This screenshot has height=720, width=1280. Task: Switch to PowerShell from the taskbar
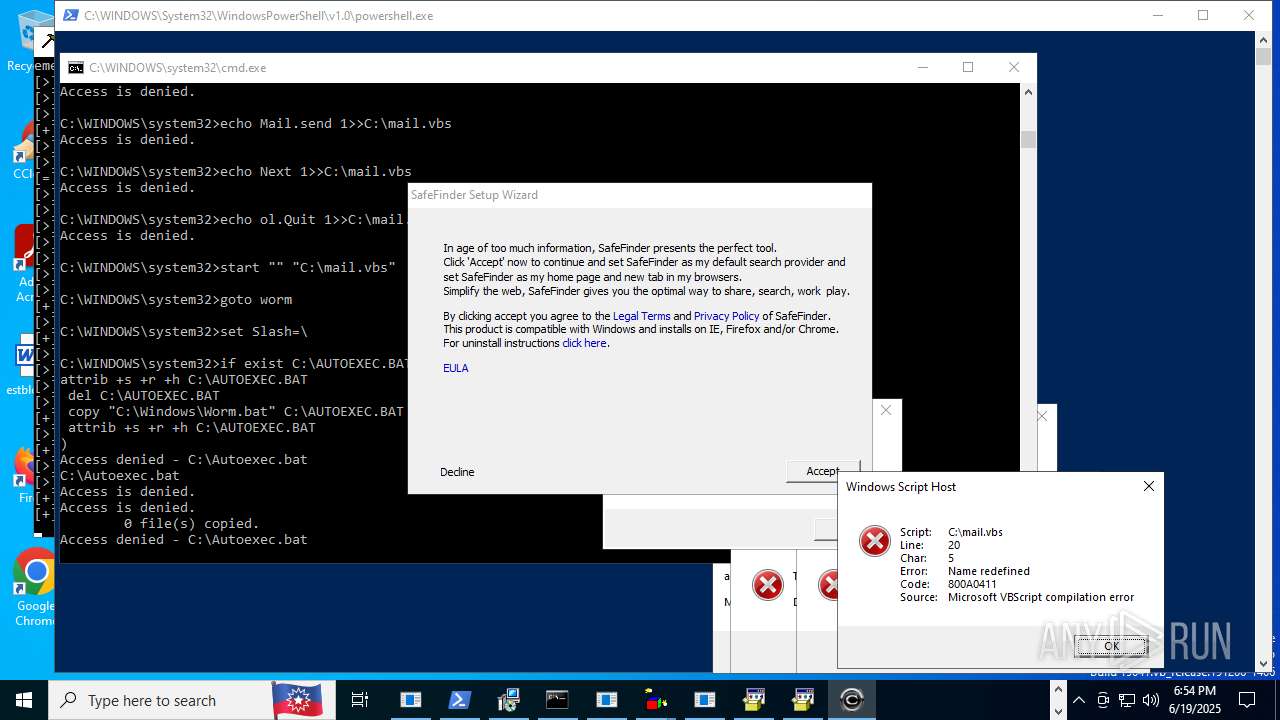pos(459,700)
